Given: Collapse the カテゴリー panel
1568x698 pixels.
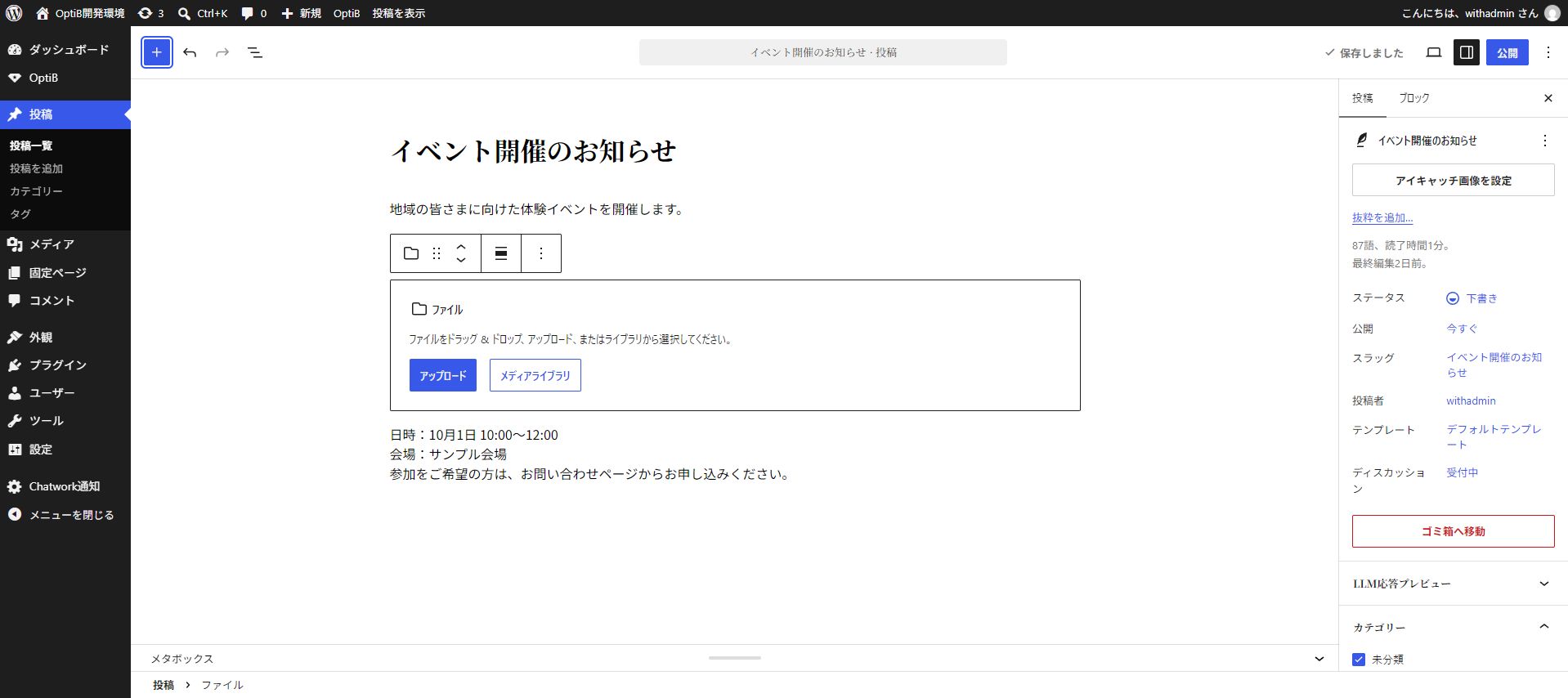Looking at the screenshot, I should 1453,627.
